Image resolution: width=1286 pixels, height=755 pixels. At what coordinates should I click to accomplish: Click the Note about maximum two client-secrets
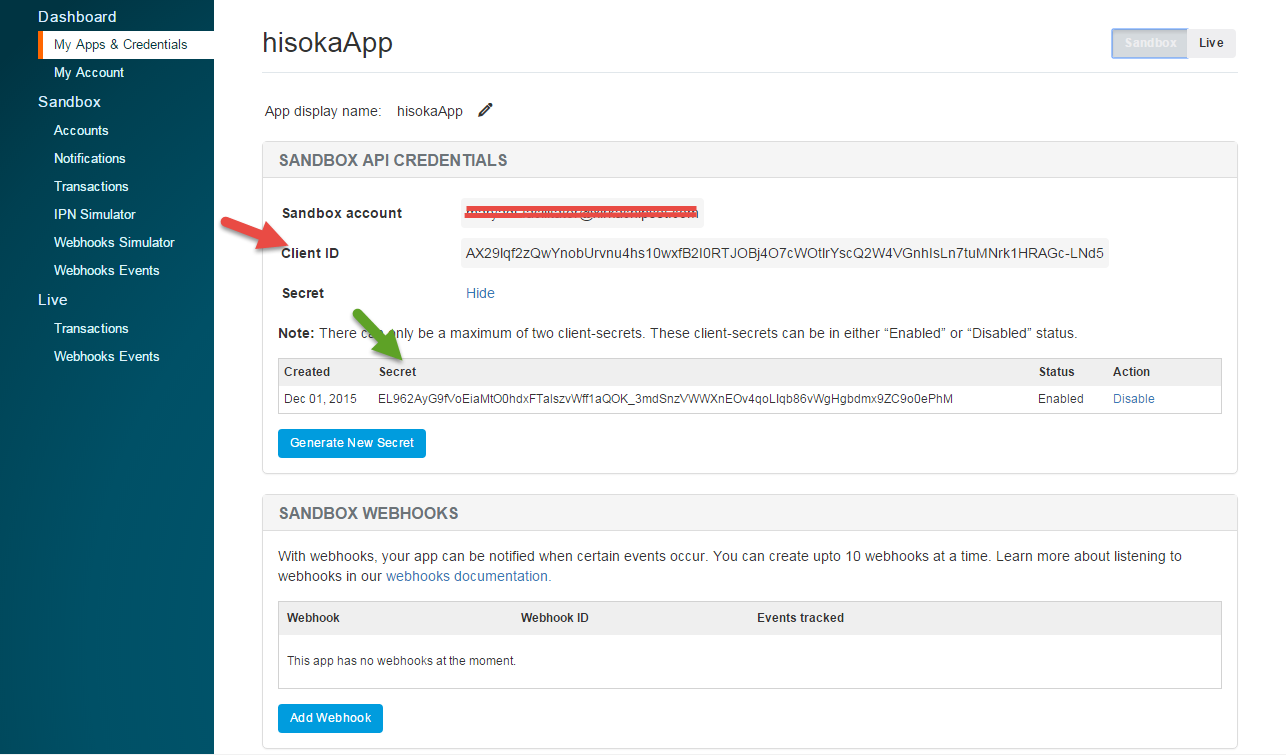point(678,333)
